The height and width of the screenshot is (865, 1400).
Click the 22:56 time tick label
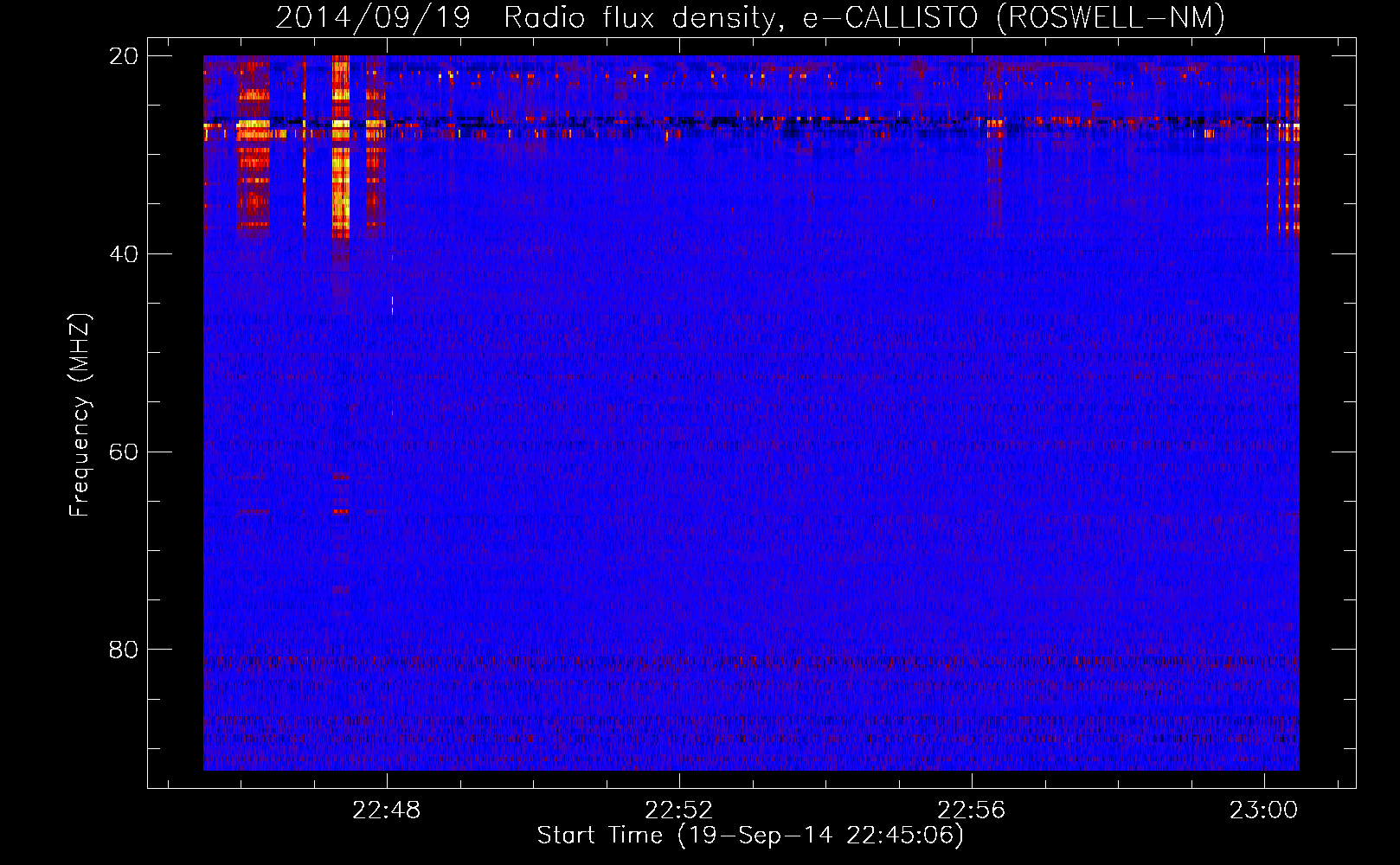[972, 811]
